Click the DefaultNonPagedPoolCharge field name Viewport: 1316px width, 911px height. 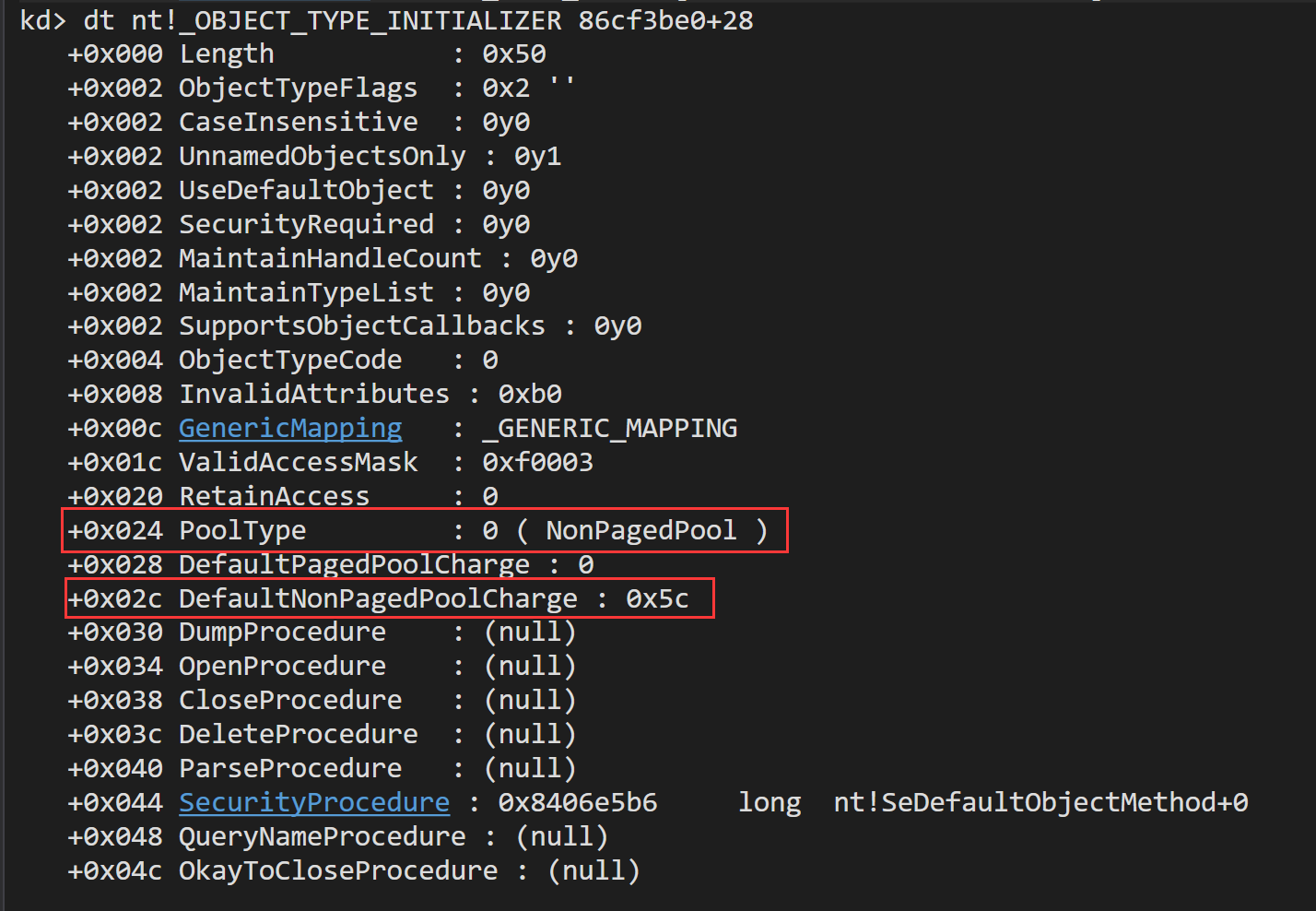pyautogui.click(x=378, y=599)
